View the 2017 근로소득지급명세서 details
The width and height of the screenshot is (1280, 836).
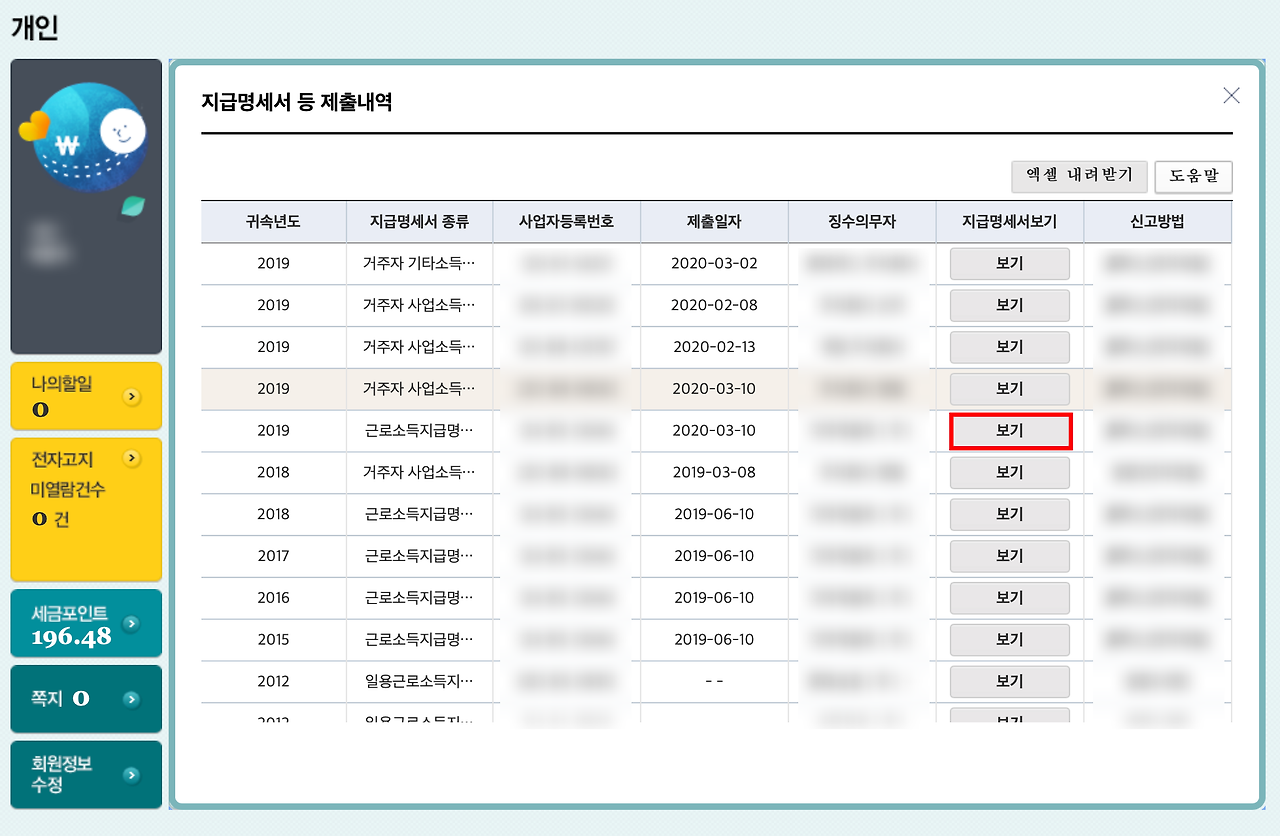point(1009,556)
